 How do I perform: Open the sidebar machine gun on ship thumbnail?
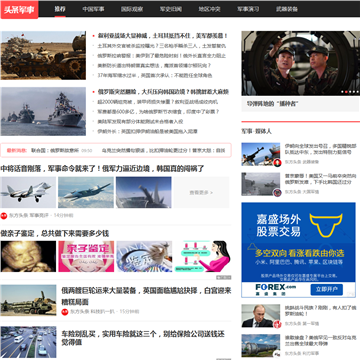tap(261, 154)
